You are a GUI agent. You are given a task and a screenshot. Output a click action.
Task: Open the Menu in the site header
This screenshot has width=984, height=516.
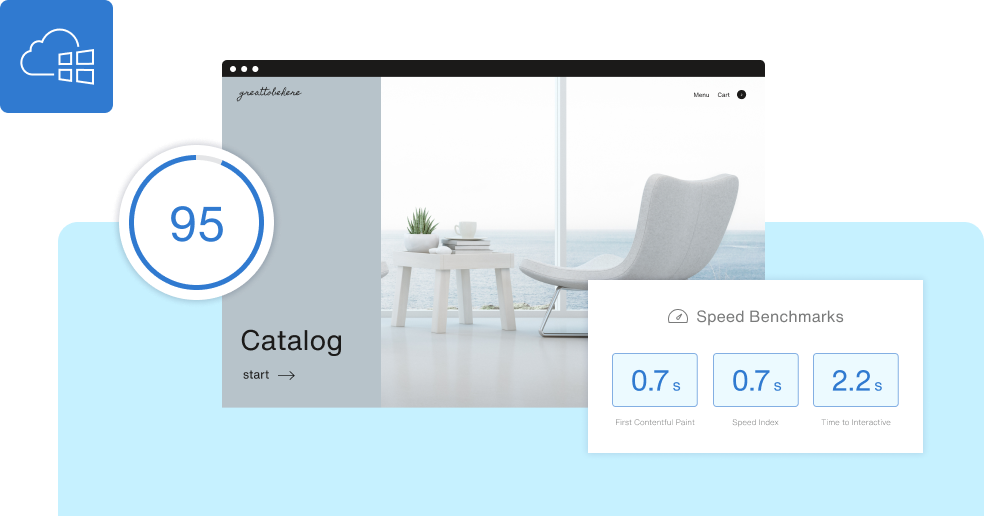click(701, 95)
